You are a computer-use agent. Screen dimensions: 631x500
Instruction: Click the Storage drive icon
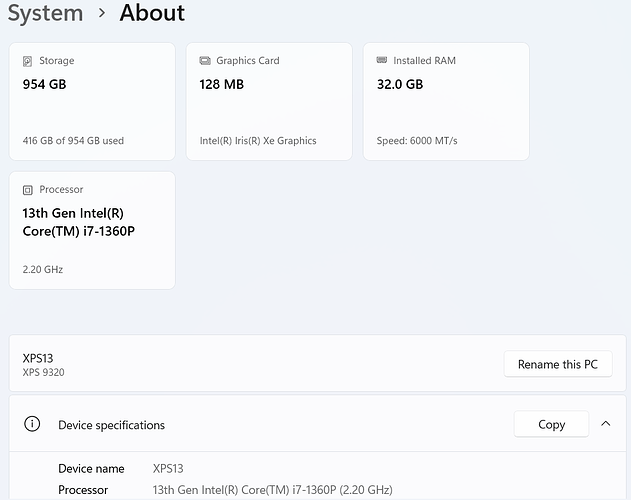27,61
